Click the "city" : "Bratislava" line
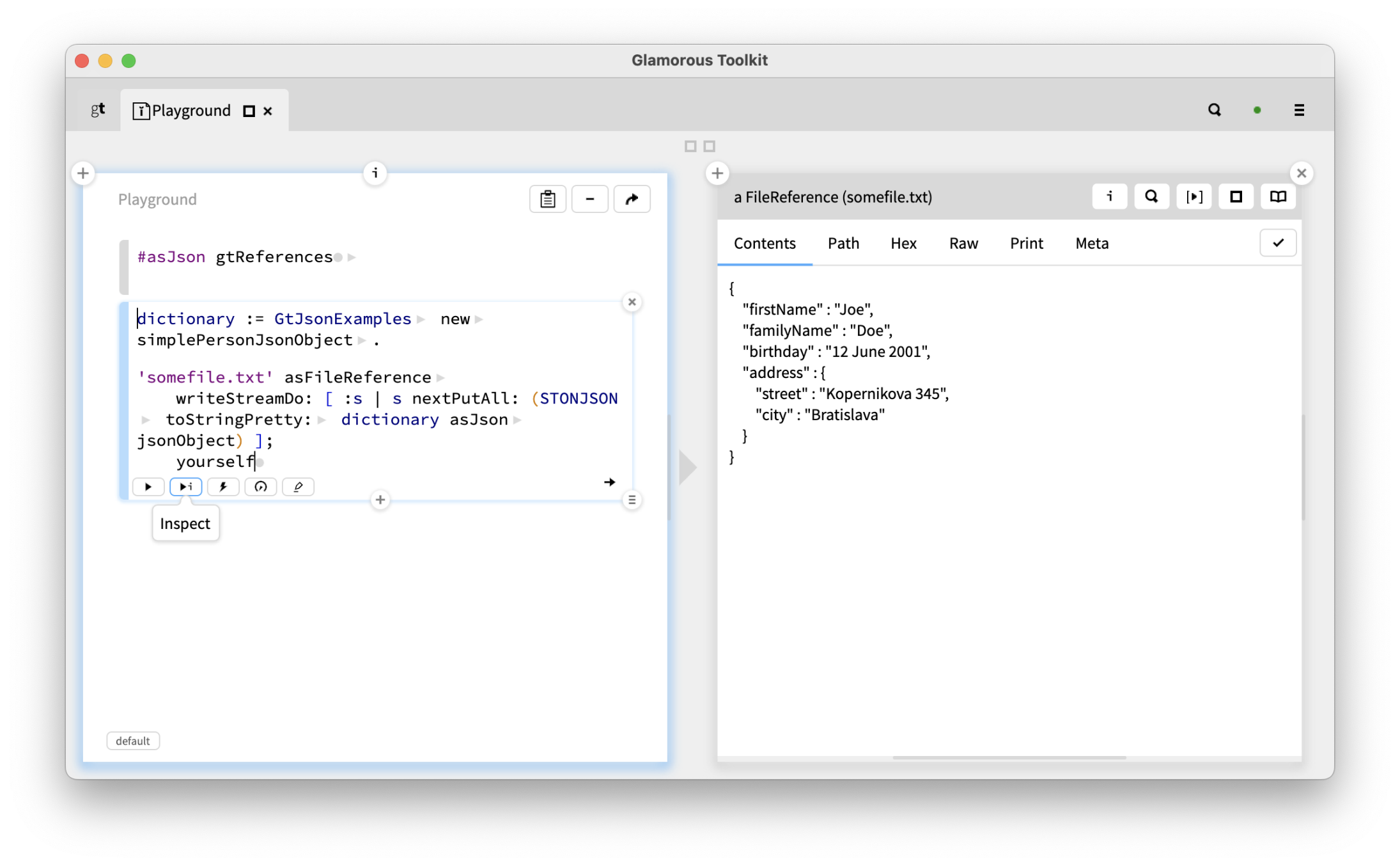 (820, 415)
